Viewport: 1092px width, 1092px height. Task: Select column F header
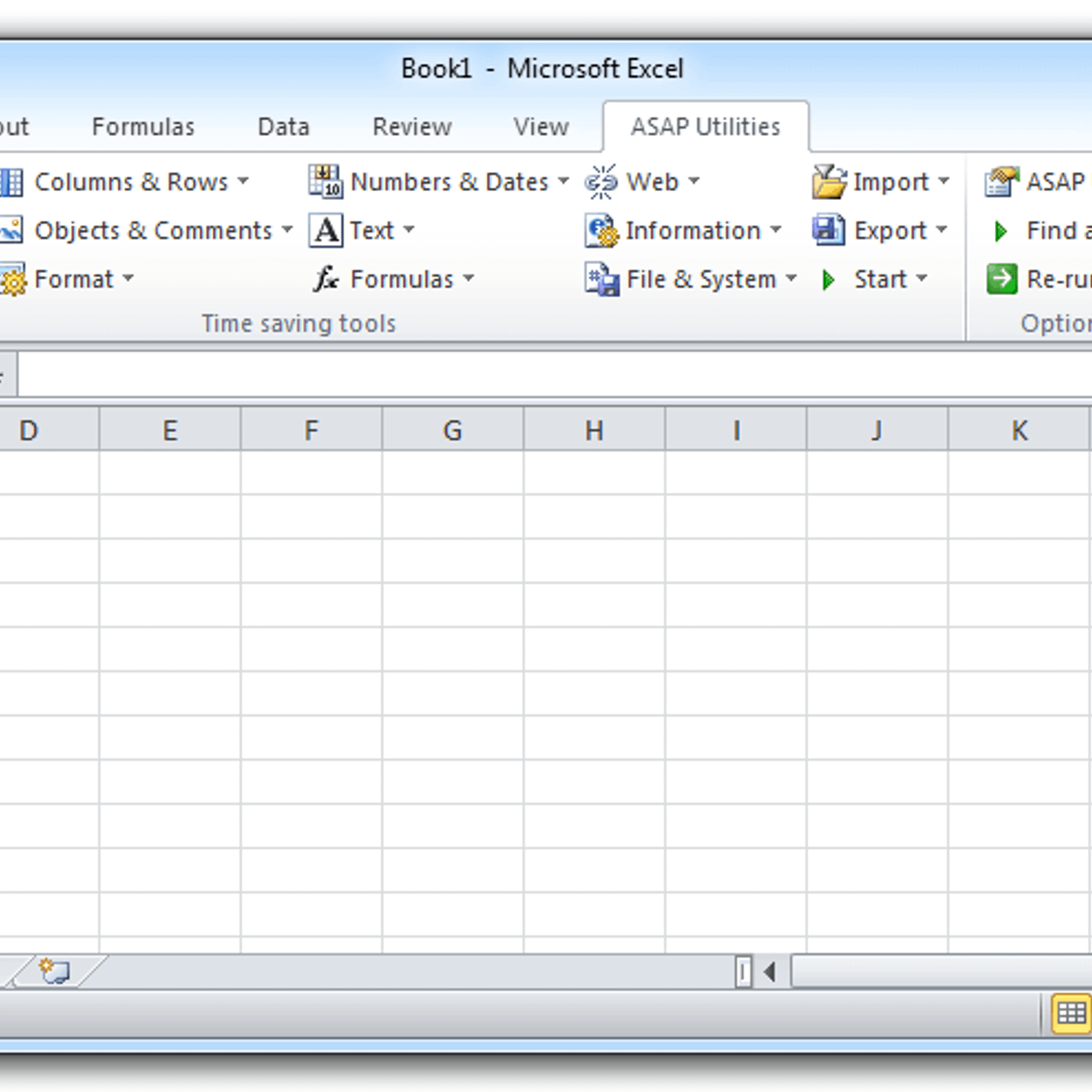311,430
